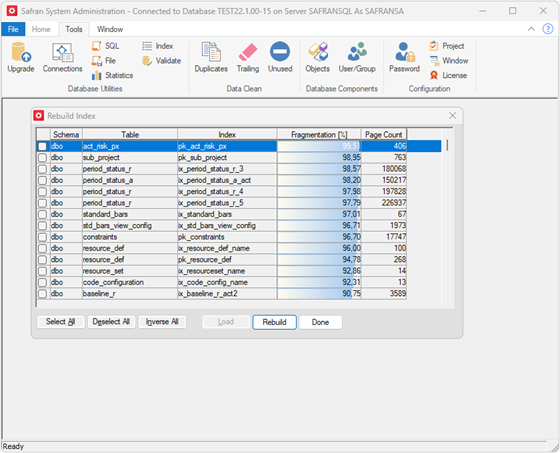Open the Trailing data clean tool
The width and height of the screenshot is (560, 453).
coord(248,57)
